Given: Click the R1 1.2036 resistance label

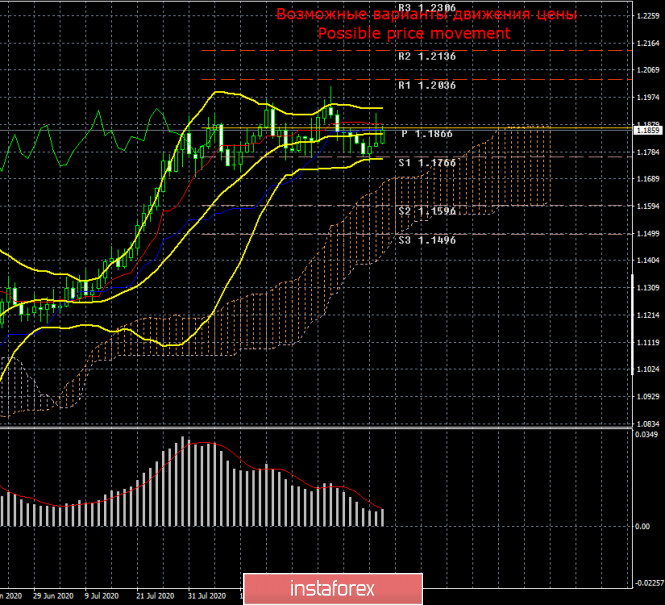Looking at the screenshot, I should pos(427,86).
